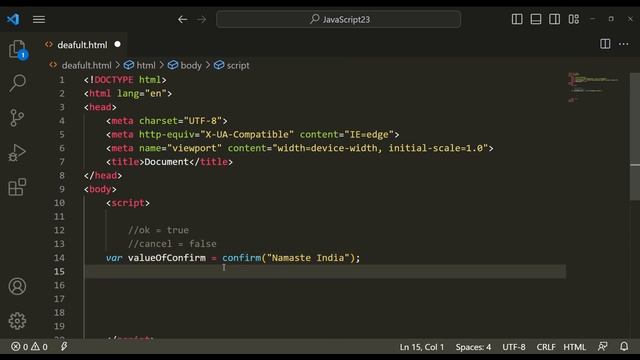Click the closing head tag on line 8
This screenshot has width=640, height=360.
coord(103,176)
